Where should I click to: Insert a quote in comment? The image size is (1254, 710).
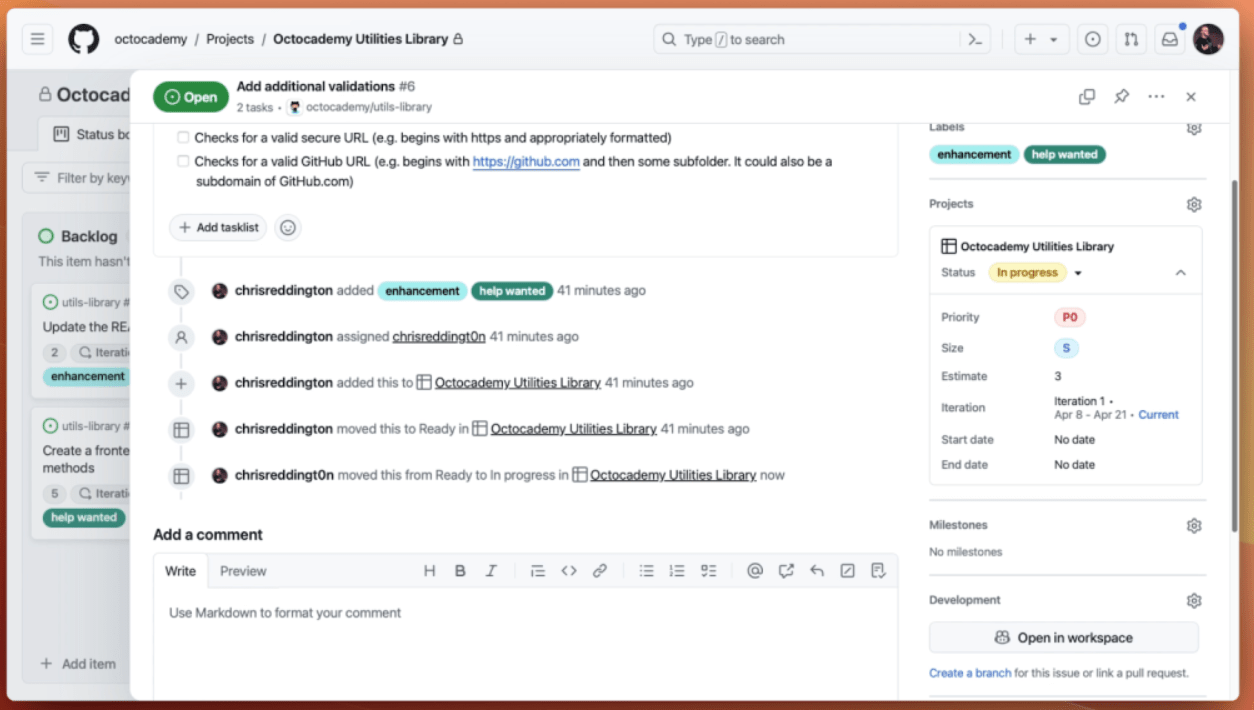(538, 571)
